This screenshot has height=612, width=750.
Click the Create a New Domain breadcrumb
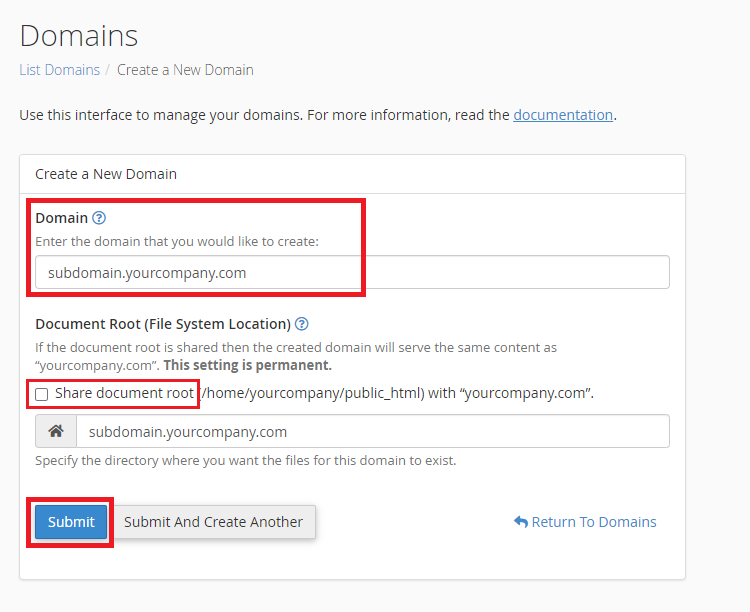point(185,70)
